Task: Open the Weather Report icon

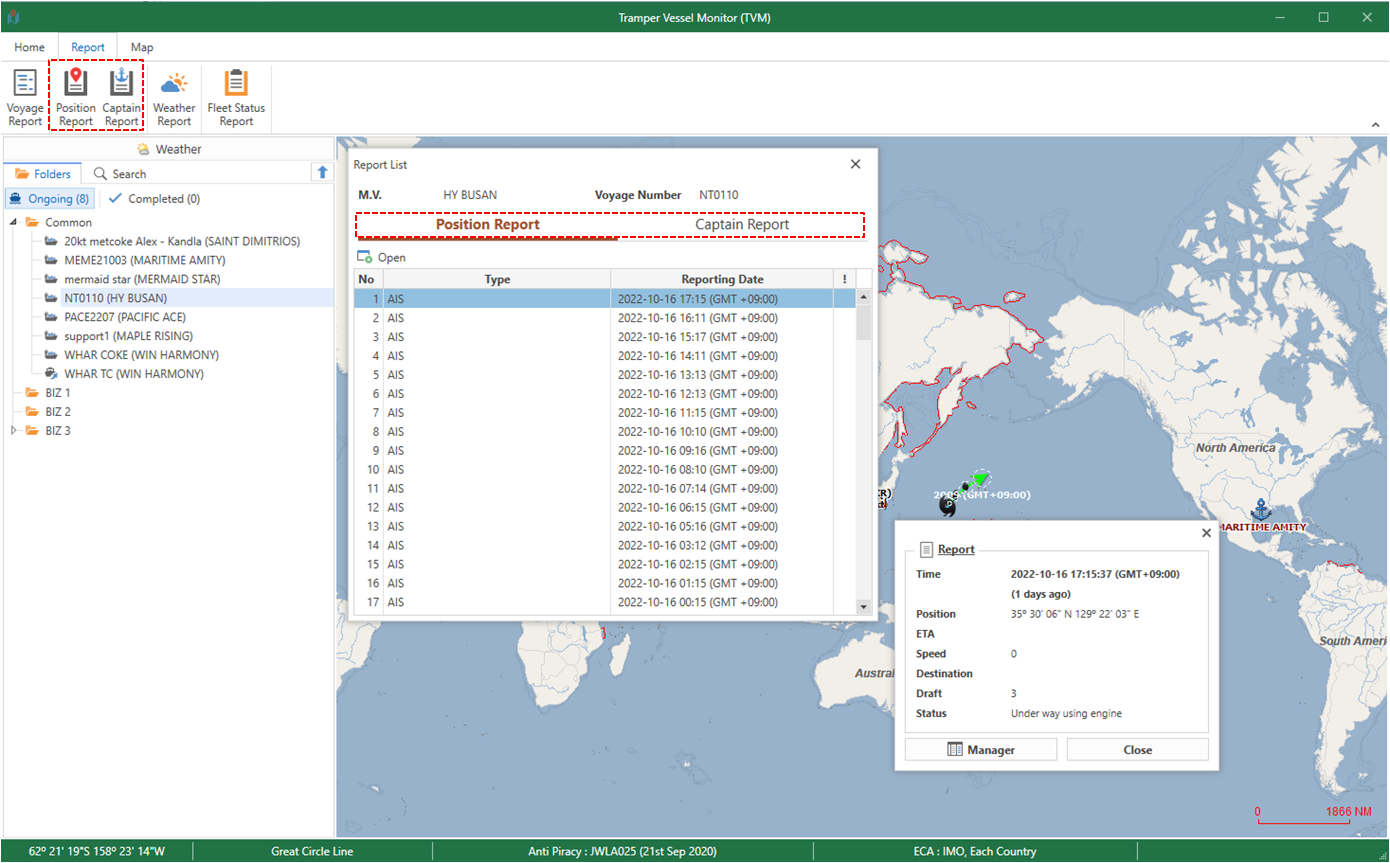Action: coord(174,98)
